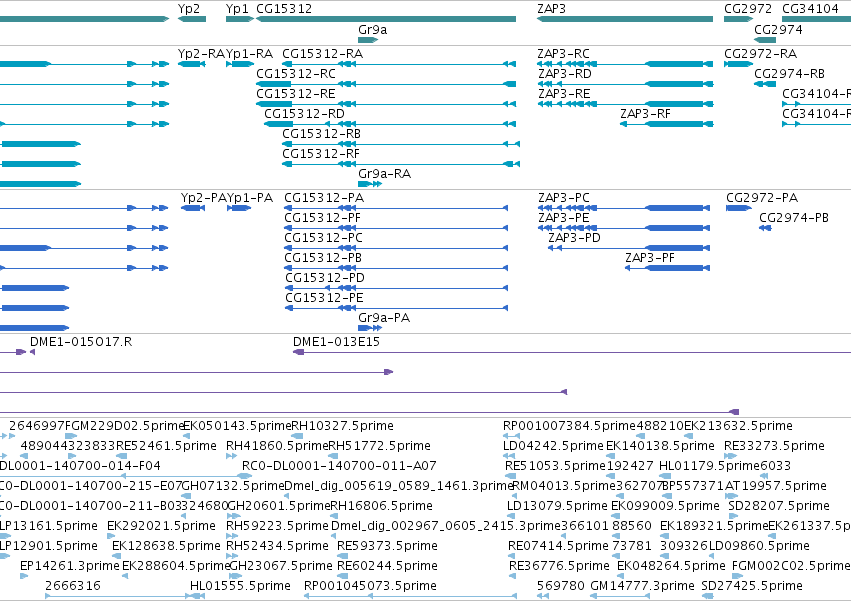
Task: Select protein CG15312-PD
Action: click(x=325, y=278)
